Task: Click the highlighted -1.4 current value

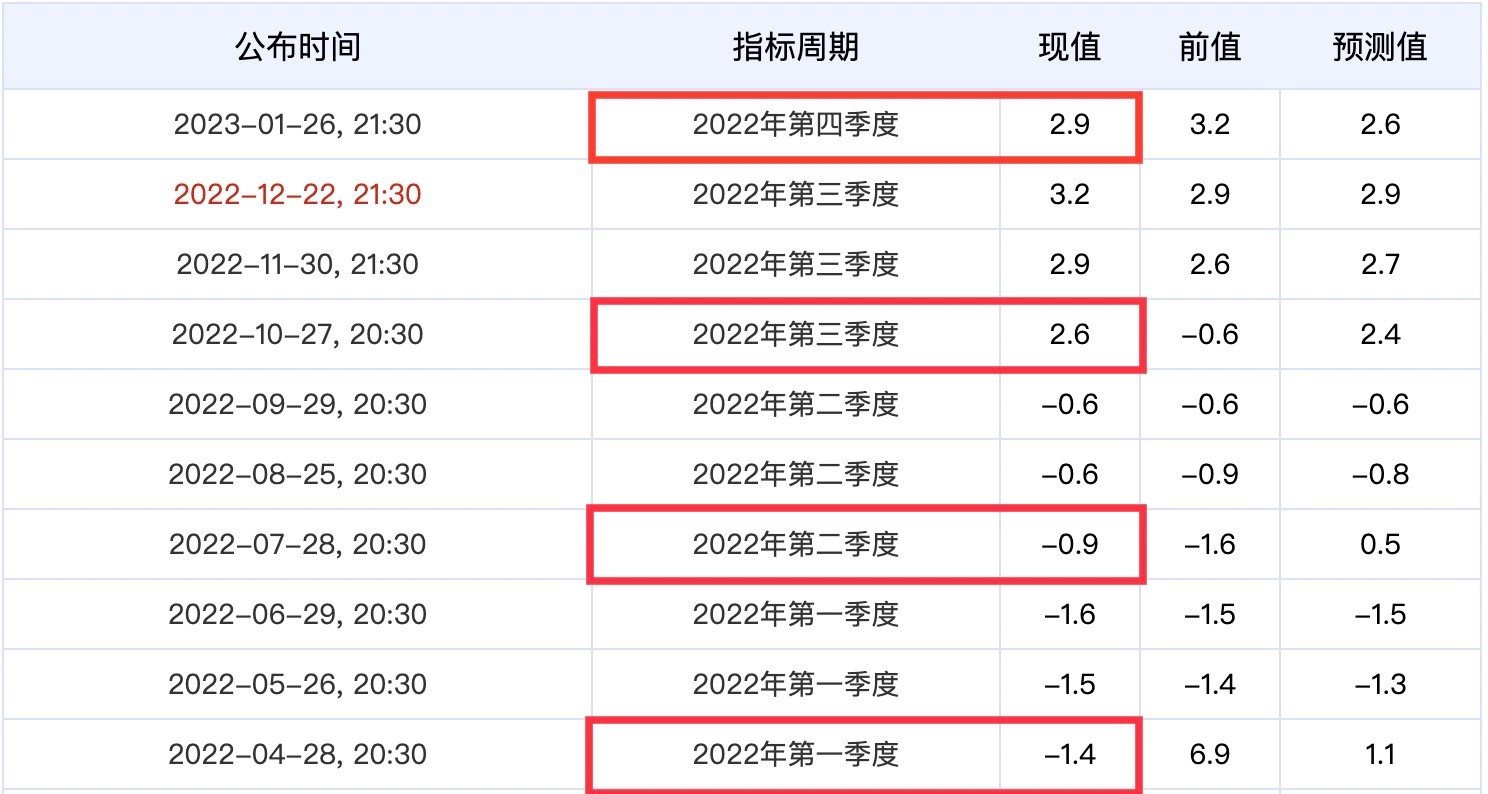Action: tap(1069, 754)
